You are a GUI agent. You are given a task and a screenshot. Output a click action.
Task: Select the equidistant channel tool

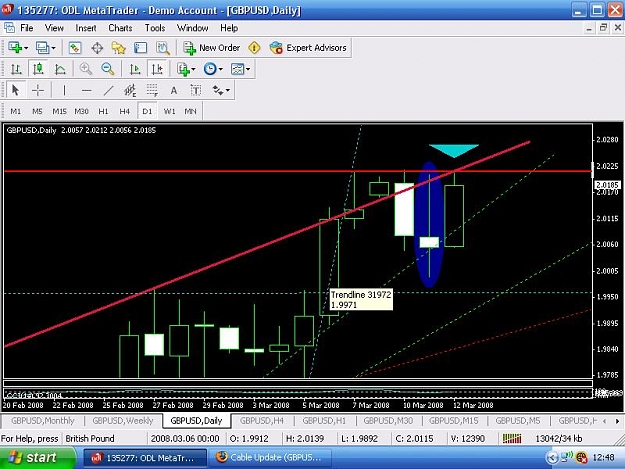click(130, 90)
